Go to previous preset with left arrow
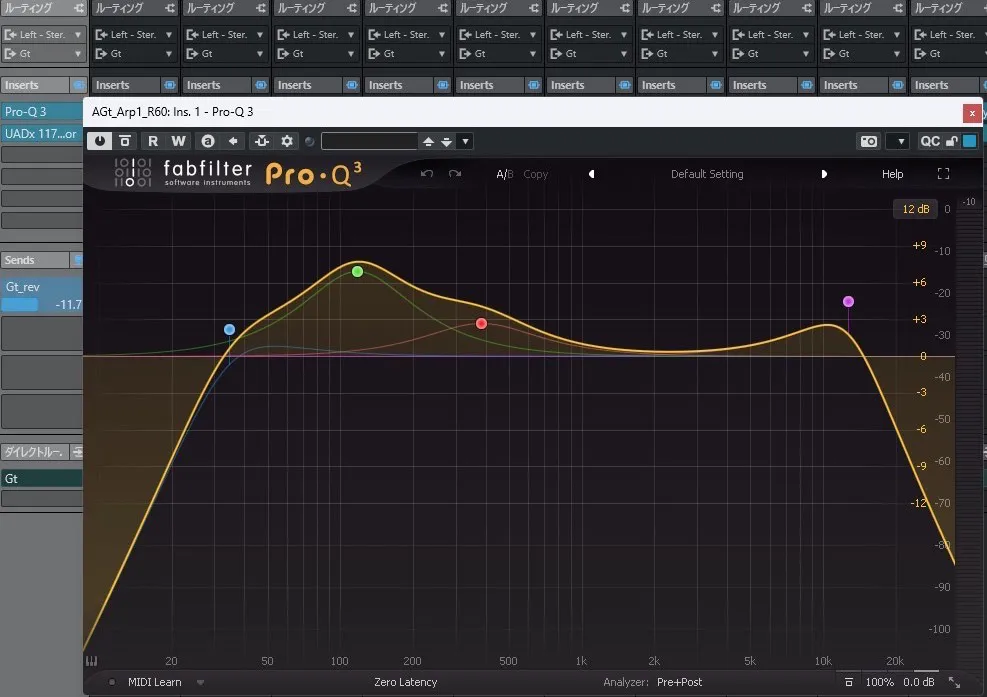The width and height of the screenshot is (987, 697). 591,174
